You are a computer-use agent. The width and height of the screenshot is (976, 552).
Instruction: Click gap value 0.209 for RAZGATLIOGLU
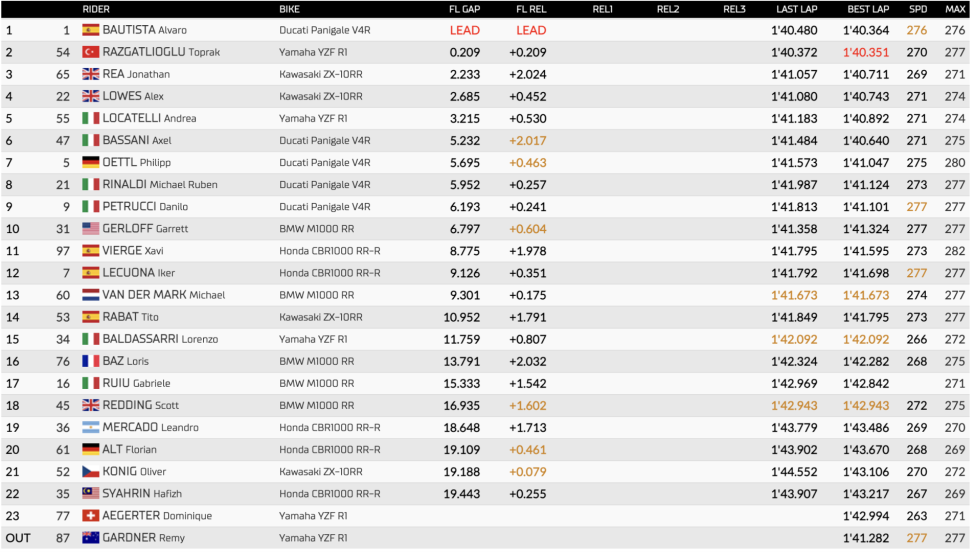(x=465, y=52)
